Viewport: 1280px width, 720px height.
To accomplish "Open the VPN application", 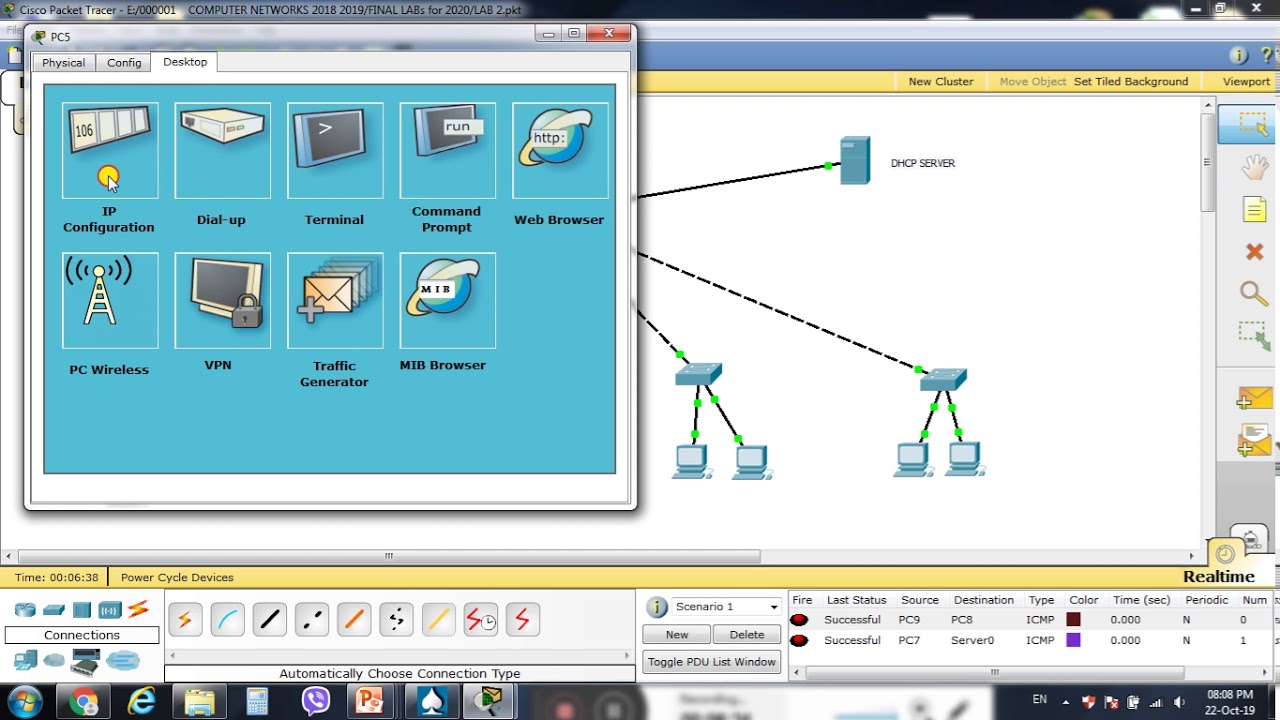I will [222, 300].
